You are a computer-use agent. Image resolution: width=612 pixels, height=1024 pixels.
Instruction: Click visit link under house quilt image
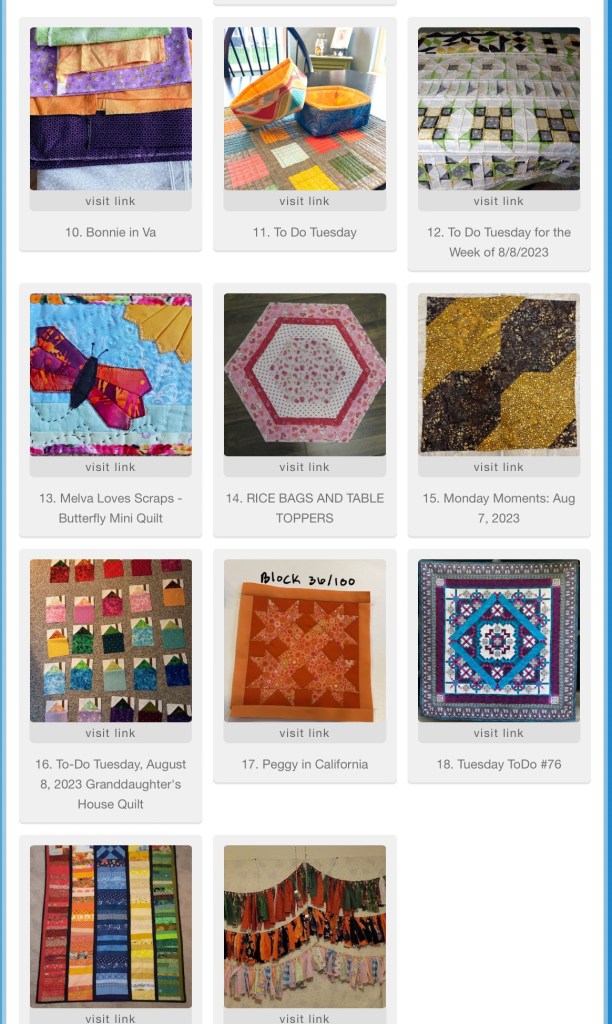110,733
